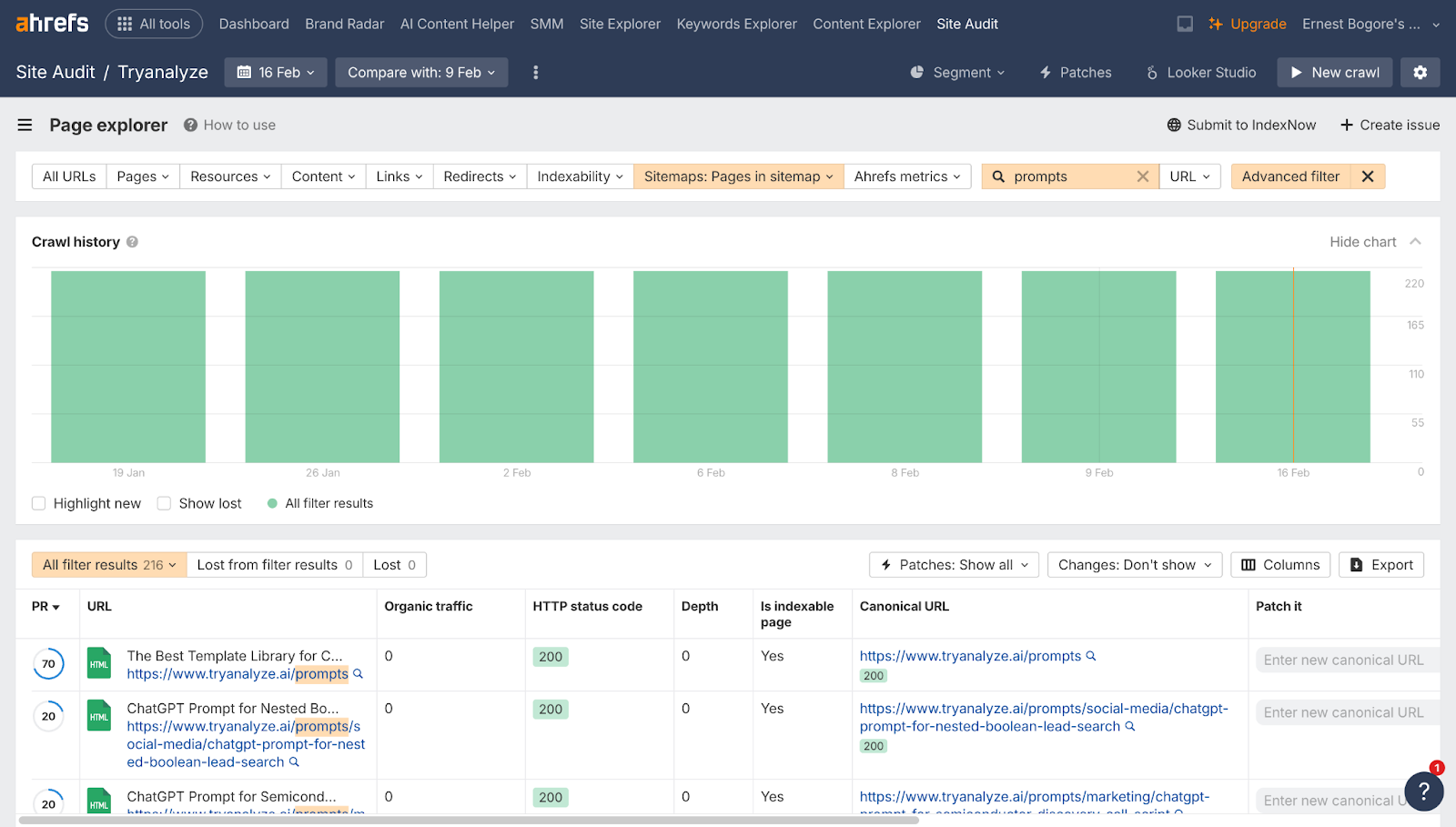Open the Compare with: 9 Feb dropdown

[x=421, y=72]
